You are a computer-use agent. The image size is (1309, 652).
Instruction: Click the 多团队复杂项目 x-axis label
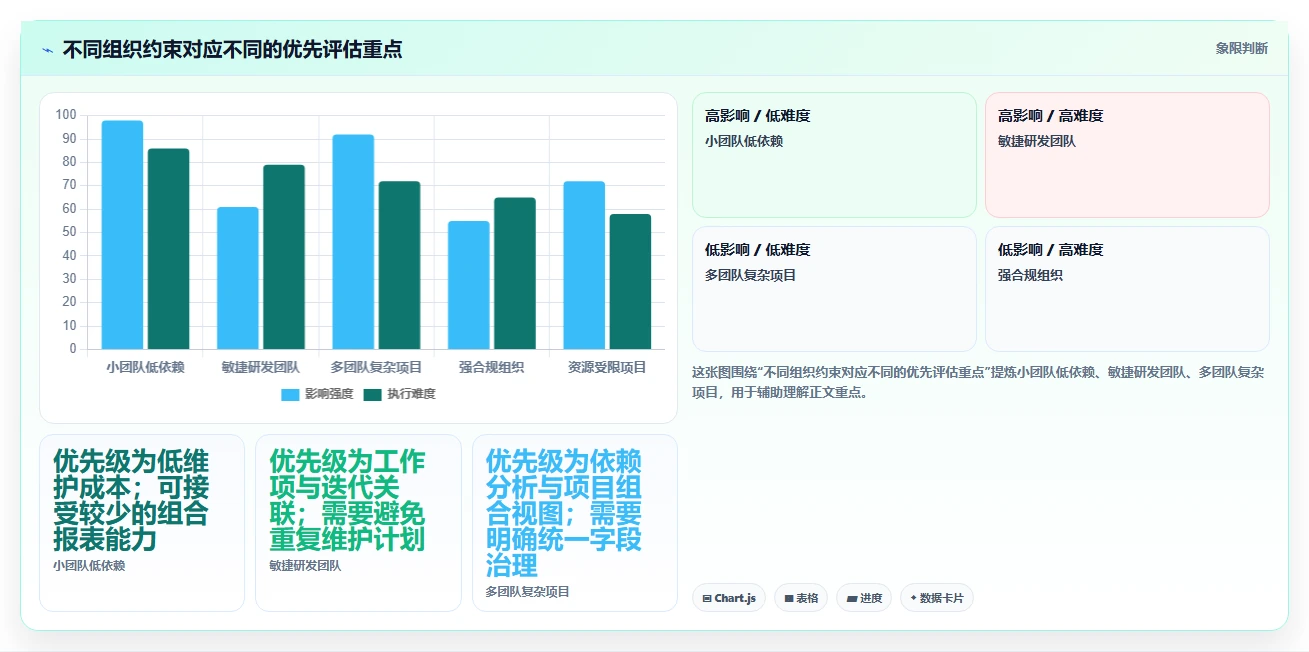376,367
